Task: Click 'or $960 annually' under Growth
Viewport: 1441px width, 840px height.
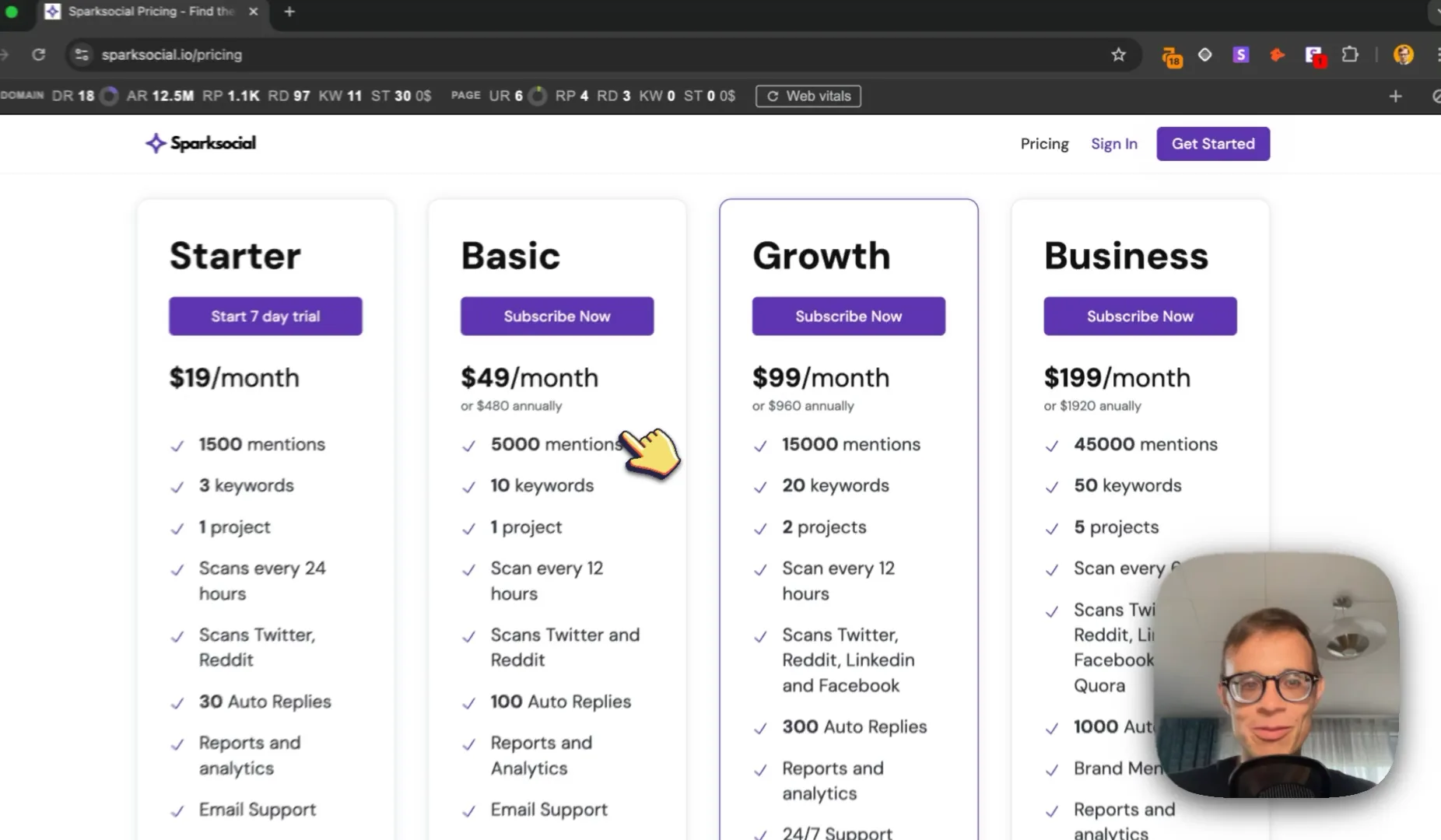Action: [802, 405]
